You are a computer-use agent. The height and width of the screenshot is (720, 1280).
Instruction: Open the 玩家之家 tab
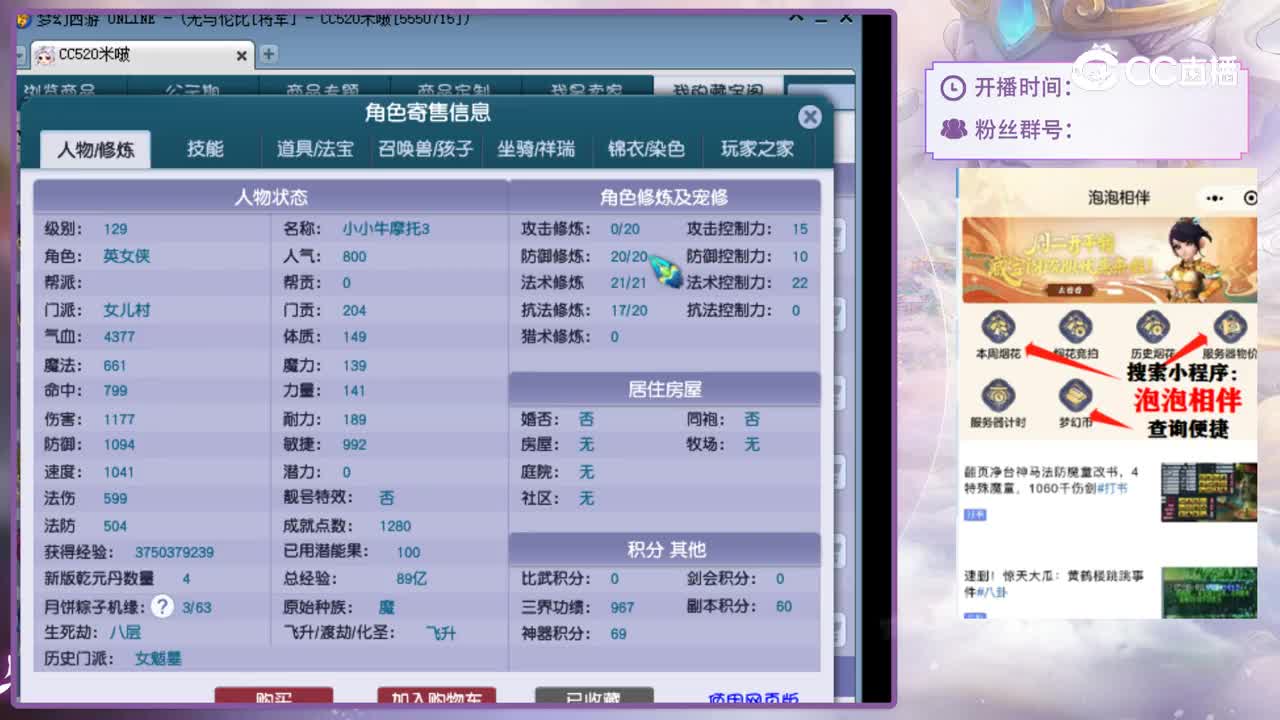(757, 149)
